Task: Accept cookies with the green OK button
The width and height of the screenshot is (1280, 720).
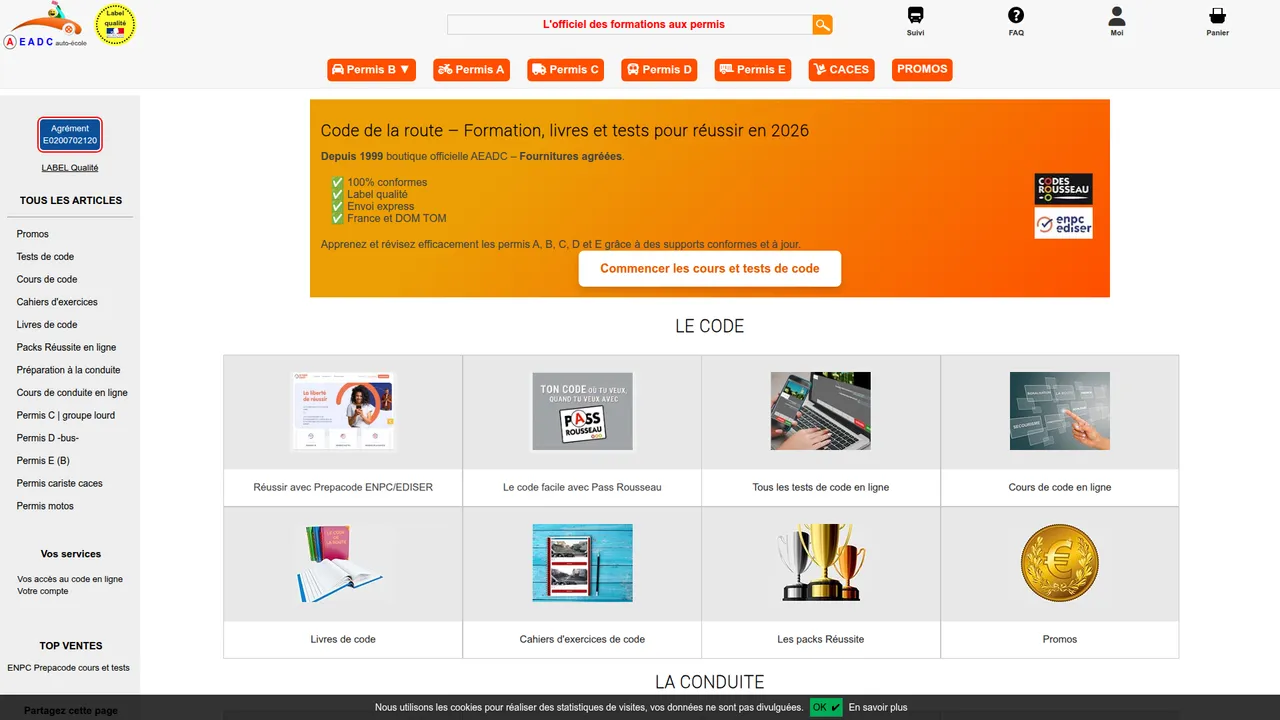Action: (826, 707)
